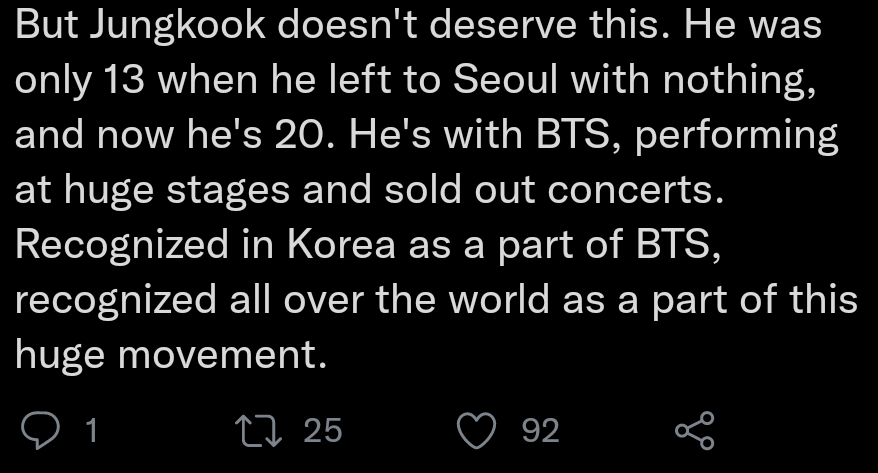The width and height of the screenshot is (878, 473).
Task: Click the retweet count of 25
Action: click(x=322, y=431)
